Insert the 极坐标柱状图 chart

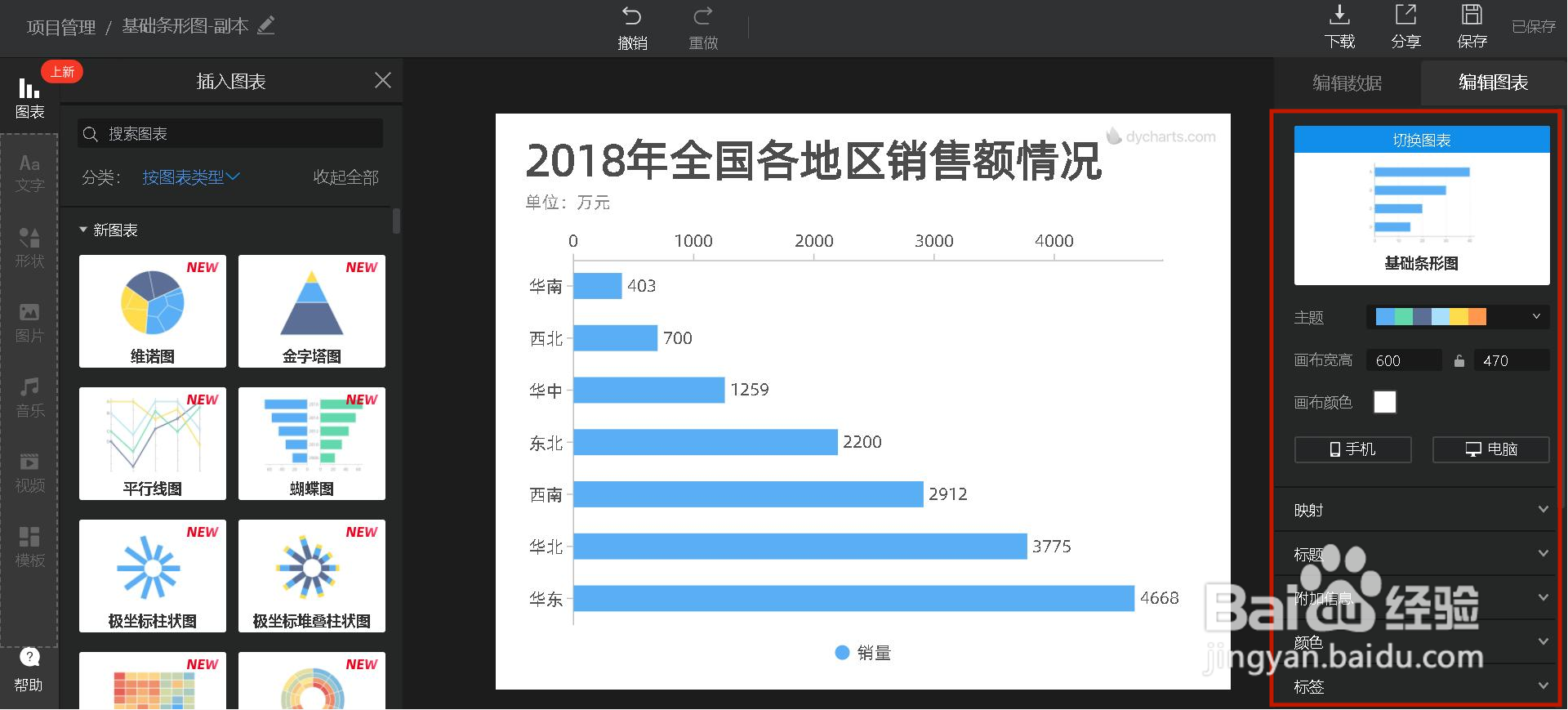click(153, 576)
